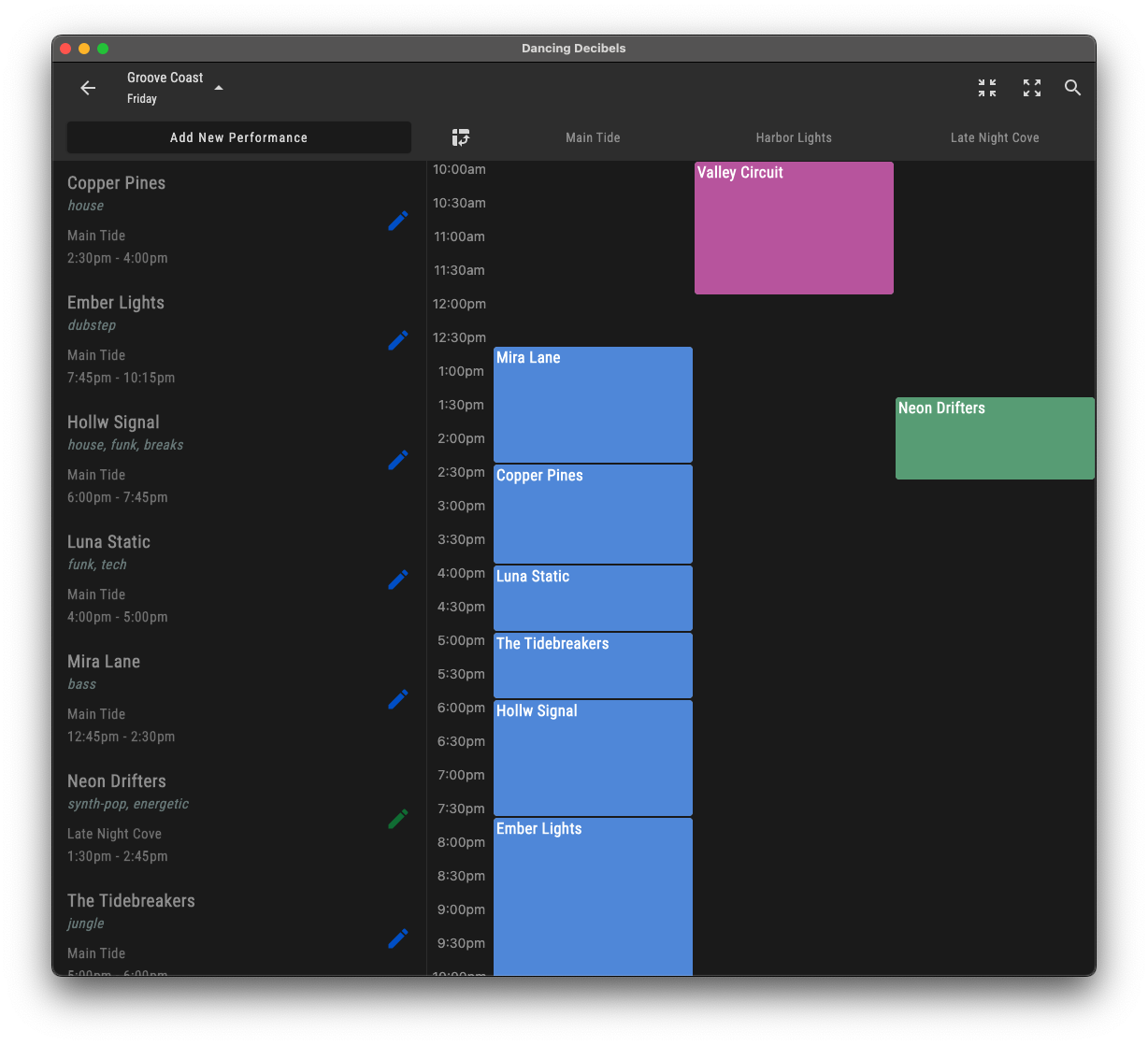This screenshot has width=1148, height=1045.
Task: Click the Friday label under Groove Coast
Action: click(141, 98)
